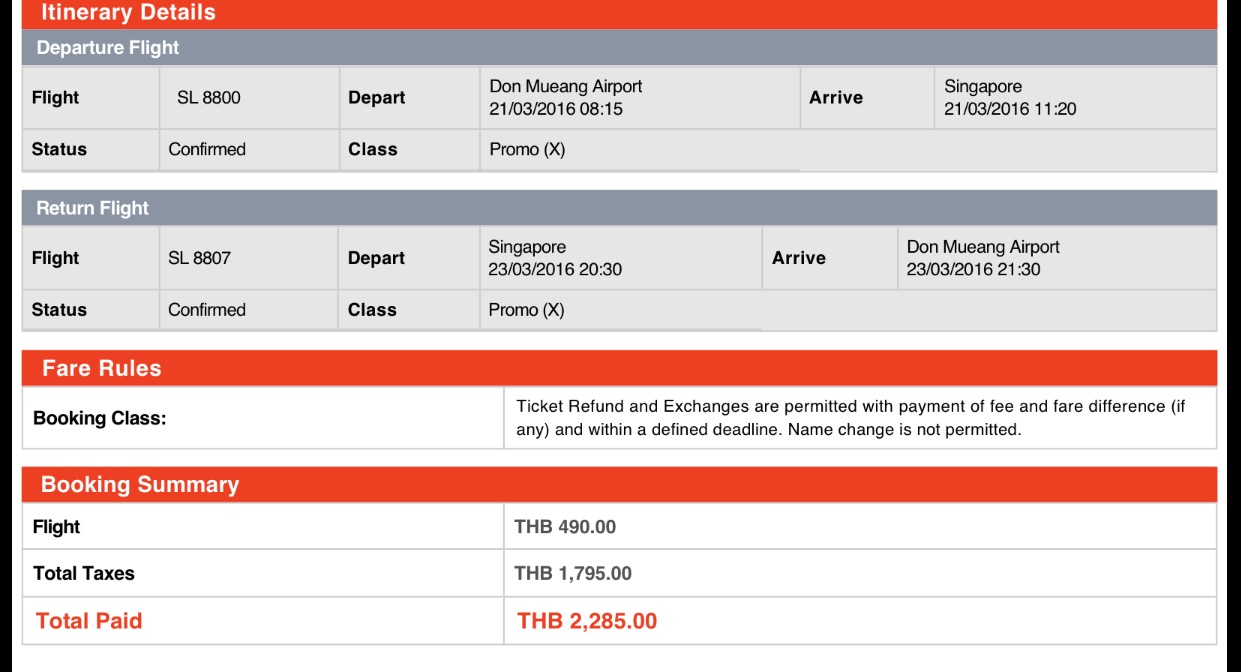Click Singapore 23/03/2016 20:30 departure cell
Screen dimensions: 1241x672
pos(620,258)
